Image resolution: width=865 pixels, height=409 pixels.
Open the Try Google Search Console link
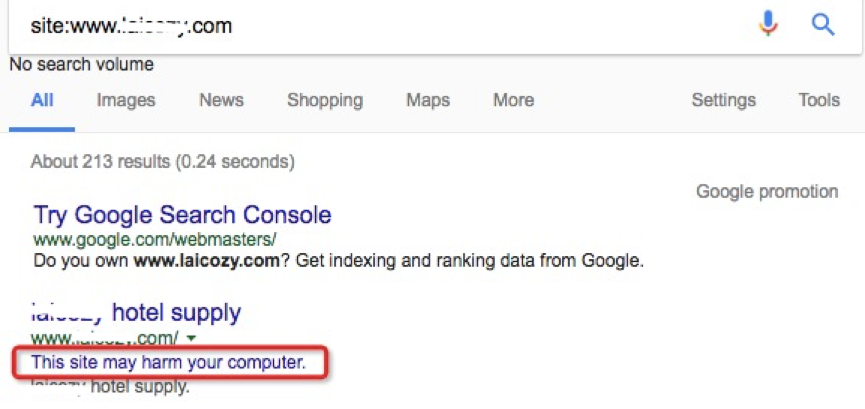pyautogui.click(x=182, y=214)
